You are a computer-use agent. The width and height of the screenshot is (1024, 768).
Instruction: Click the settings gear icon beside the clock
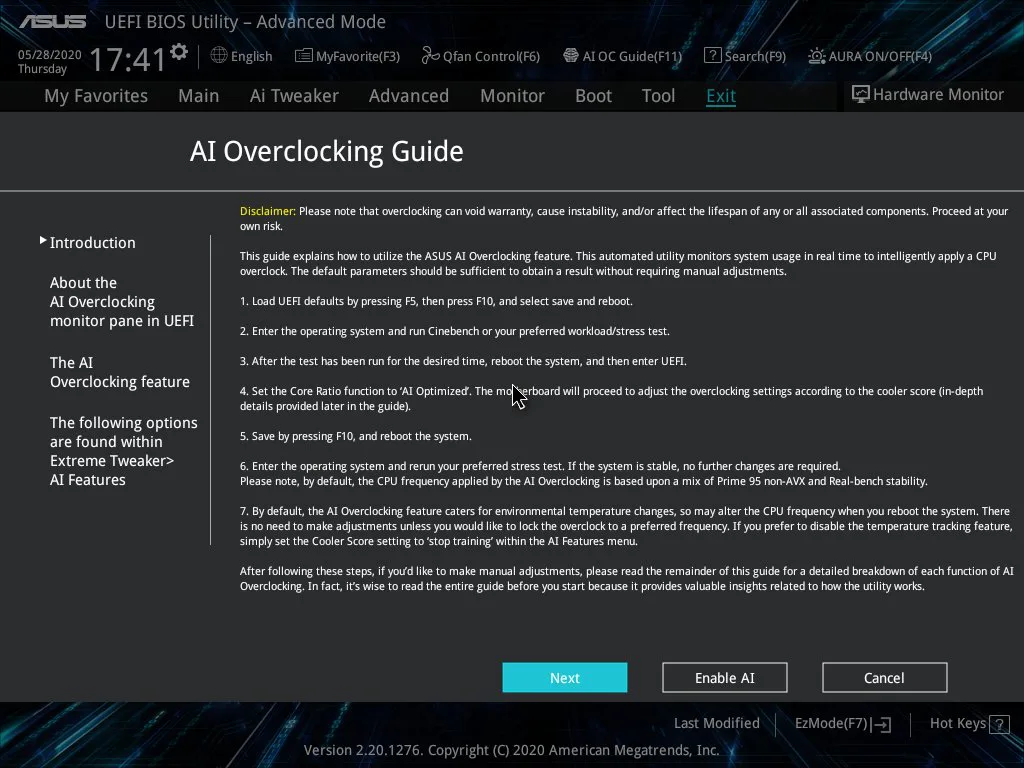click(179, 51)
